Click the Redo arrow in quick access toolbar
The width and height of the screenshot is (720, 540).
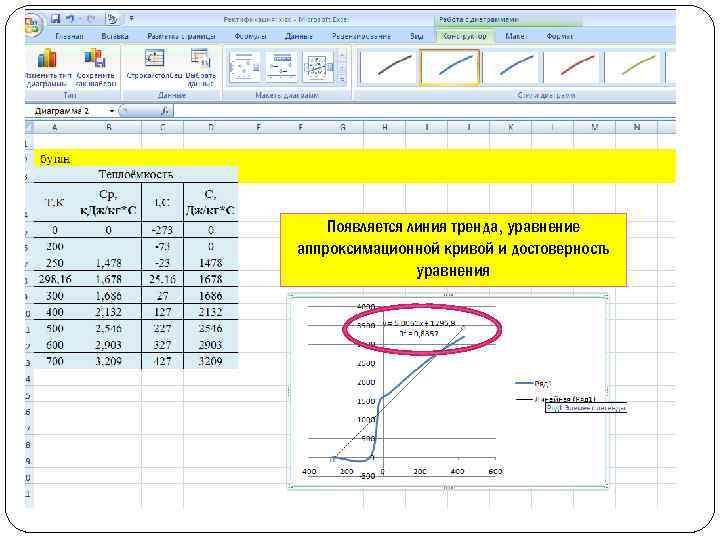click(x=90, y=19)
